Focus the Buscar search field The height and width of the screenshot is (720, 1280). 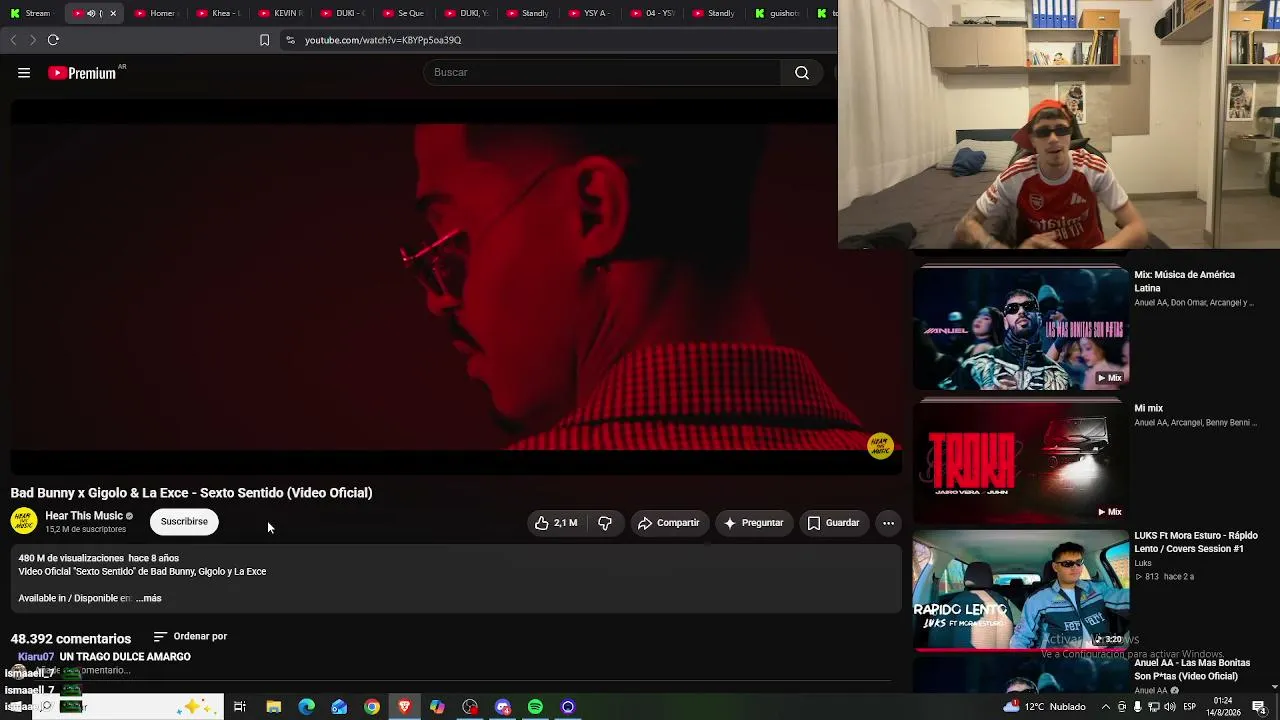[603, 73]
